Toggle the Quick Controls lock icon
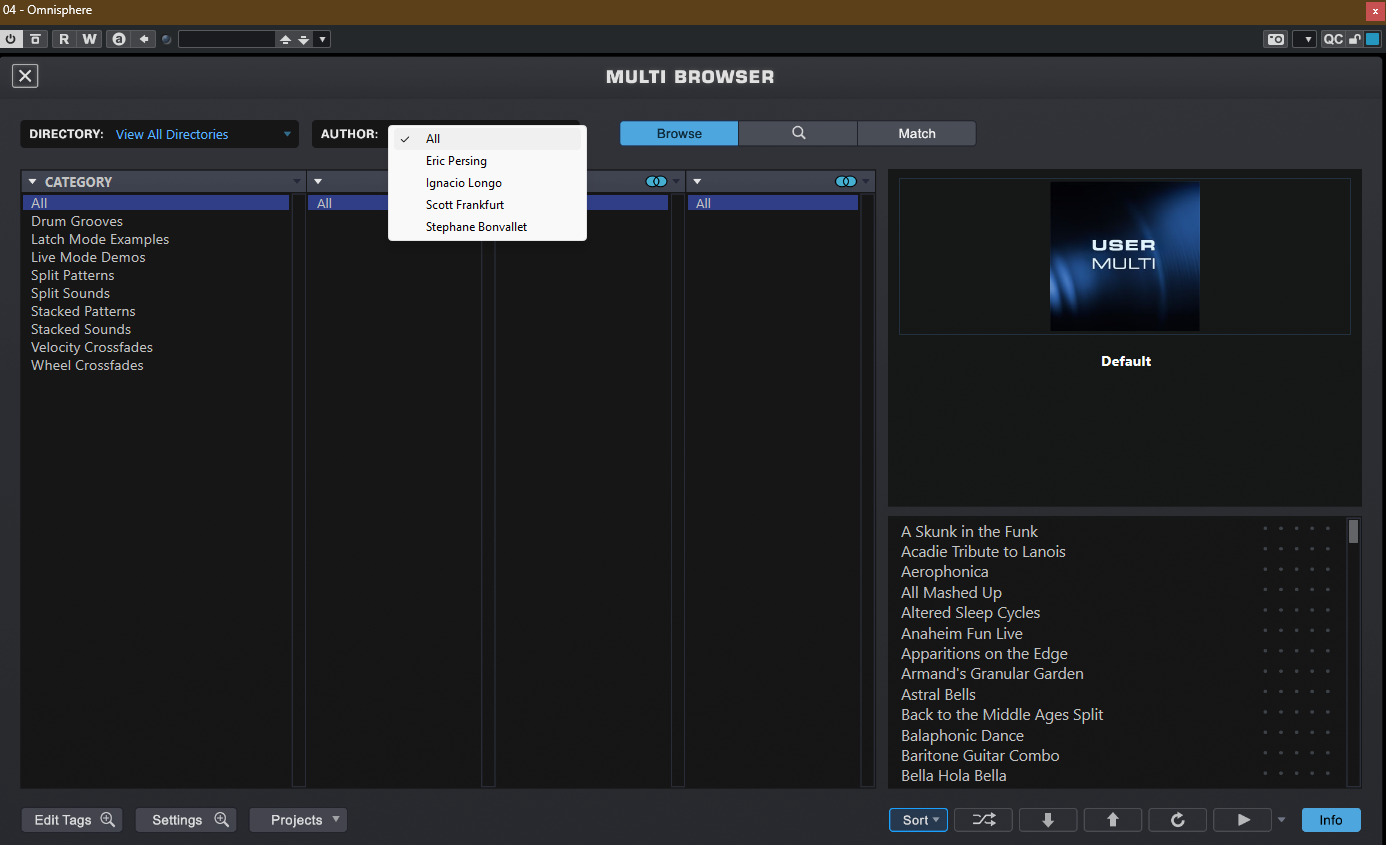The width and height of the screenshot is (1386, 845). coord(1355,39)
